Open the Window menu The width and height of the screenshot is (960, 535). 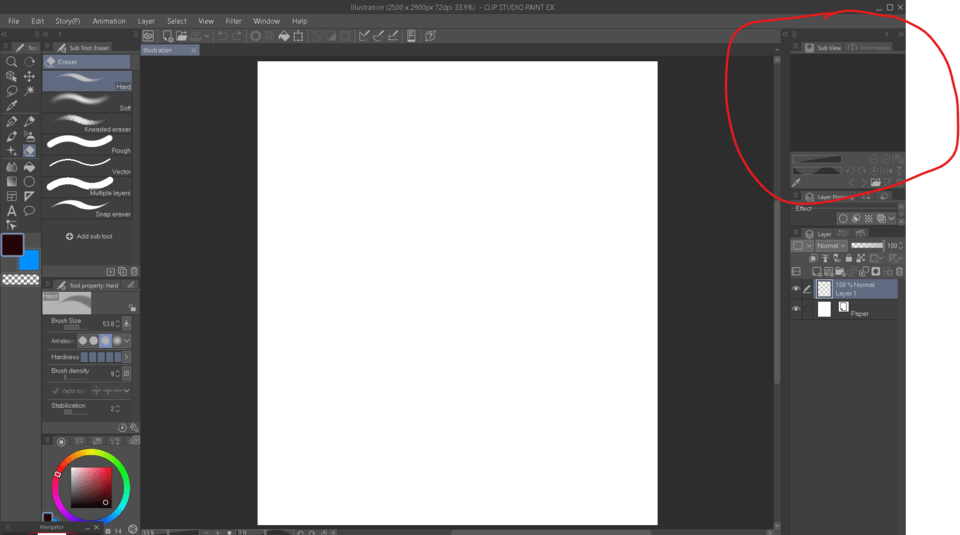266,21
